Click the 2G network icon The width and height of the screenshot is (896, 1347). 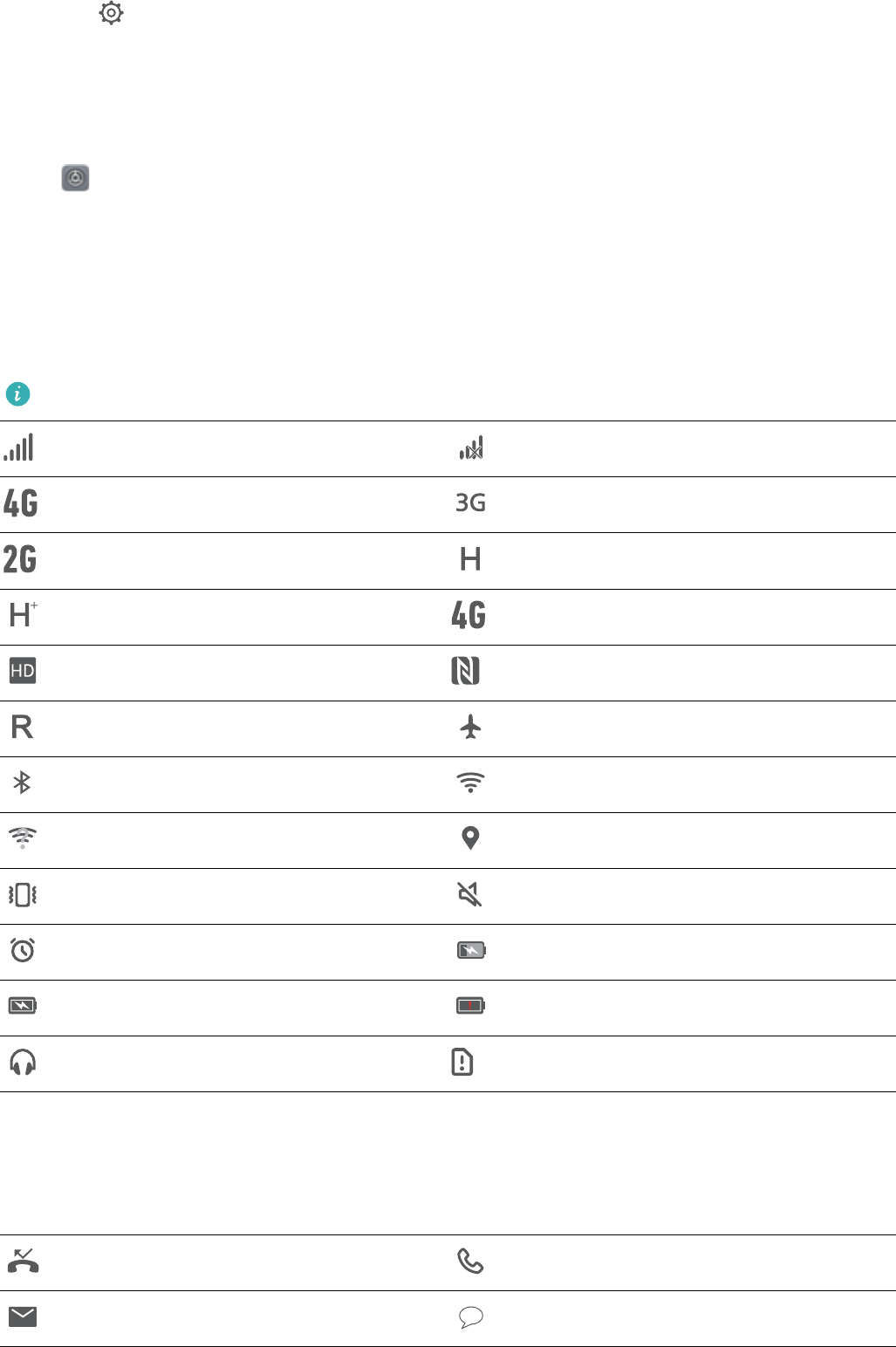pyautogui.click(x=20, y=559)
